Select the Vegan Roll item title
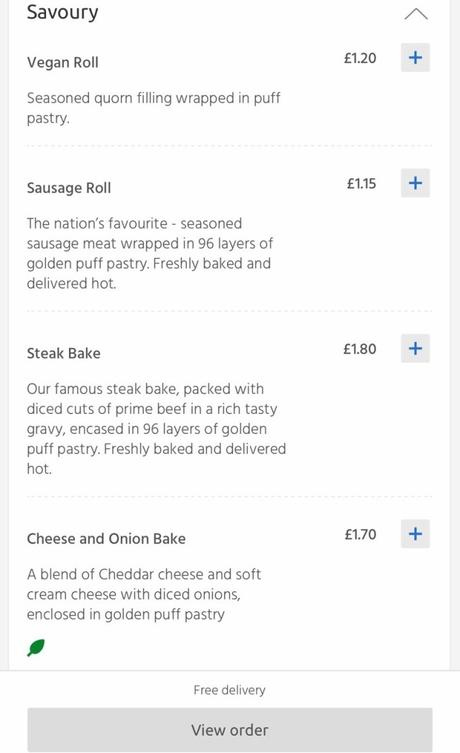The width and height of the screenshot is (460, 753). click(63, 62)
